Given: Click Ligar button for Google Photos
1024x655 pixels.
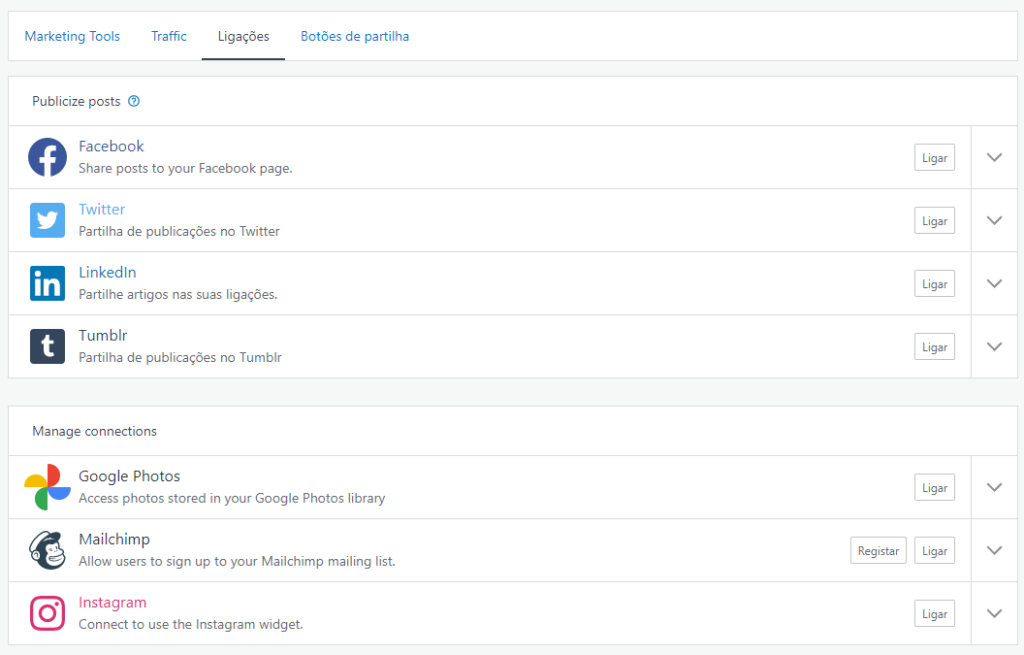Looking at the screenshot, I should coord(934,487).
